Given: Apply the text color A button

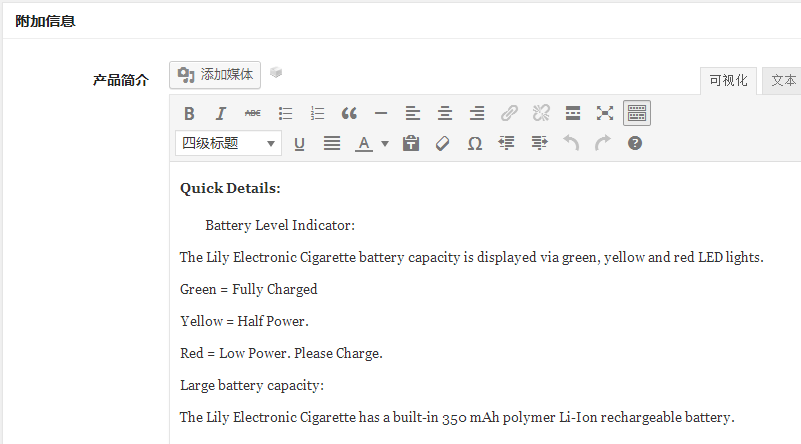Looking at the screenshot, I should click(x=364, y=144).
